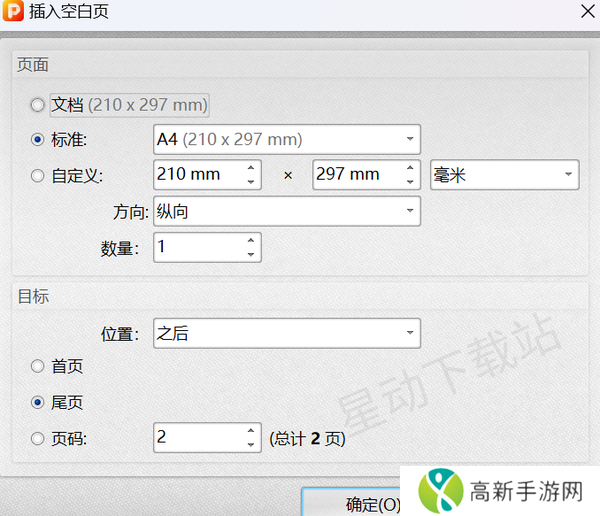Decrease the 数量 count with down arrow
The height and width of the screenshot is (516, 600).
tap(251, 255)
